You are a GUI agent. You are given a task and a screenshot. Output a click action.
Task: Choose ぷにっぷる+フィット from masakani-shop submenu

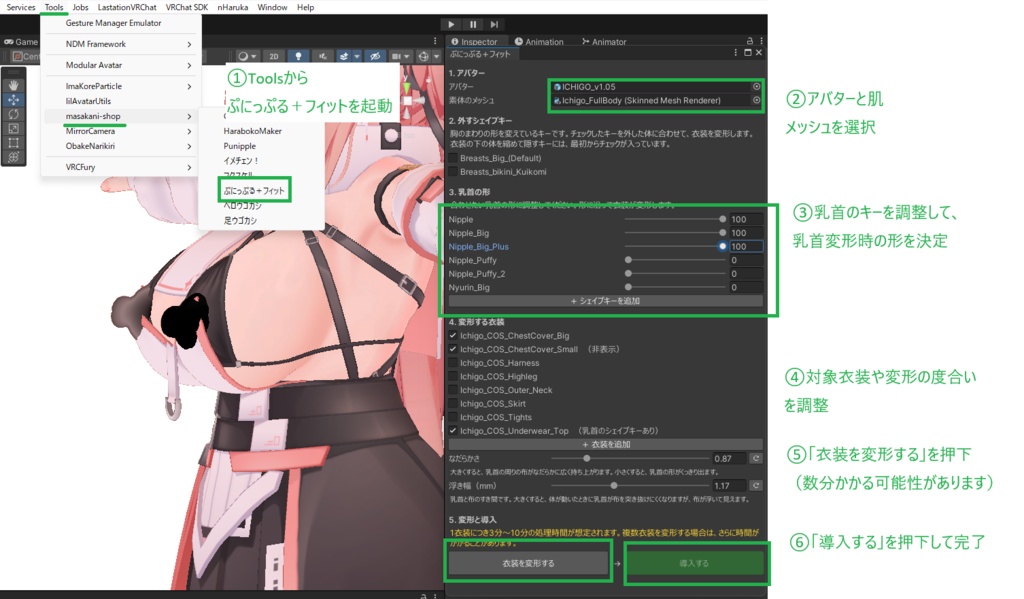[x=254, y=191]
